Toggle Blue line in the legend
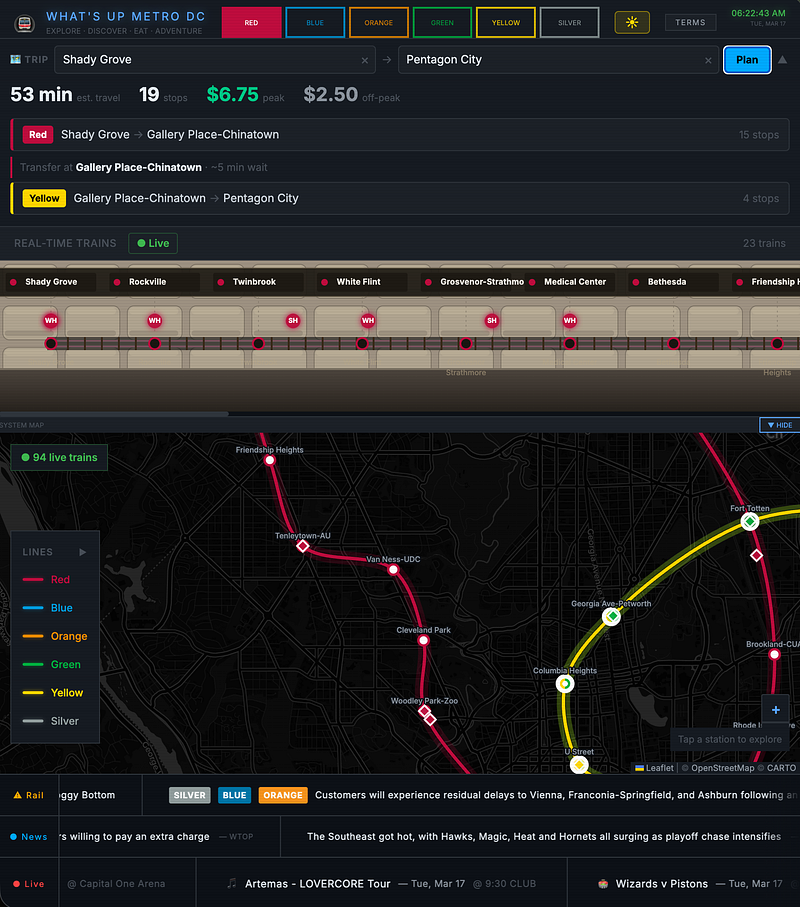This screenshot has width=800, height=907. (x=47, y=608)
